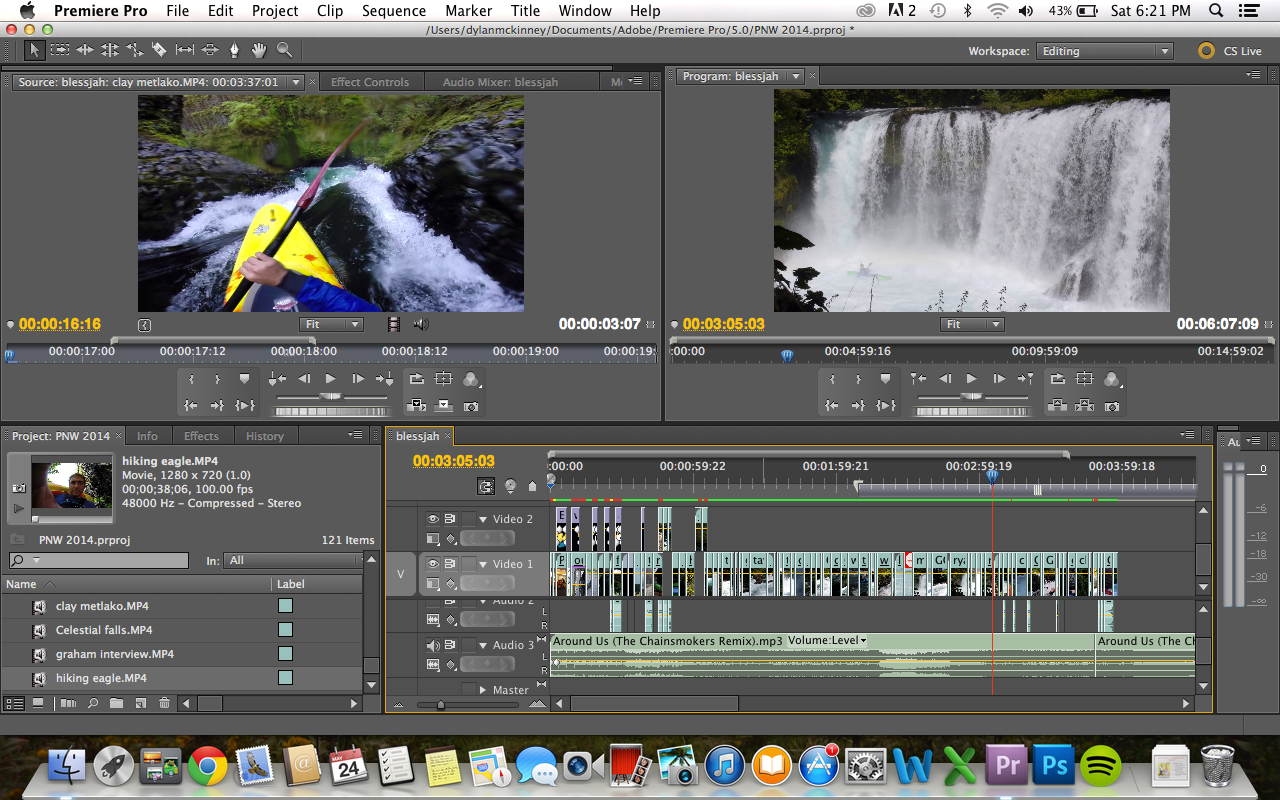Click timeline zoom slider handle
This screenshot has width=1280, height=800.
click(440, 705)
